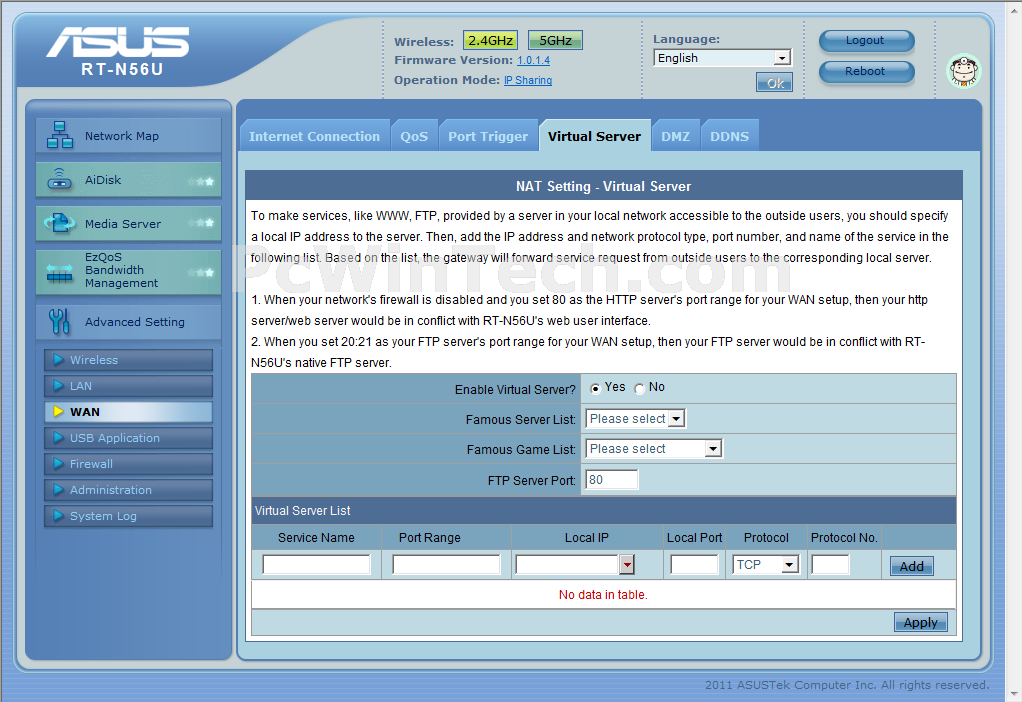The height and width of the screenshot is (702, 1022).
Task: Toggle the 5GHz wireless band
Action: 555,40
